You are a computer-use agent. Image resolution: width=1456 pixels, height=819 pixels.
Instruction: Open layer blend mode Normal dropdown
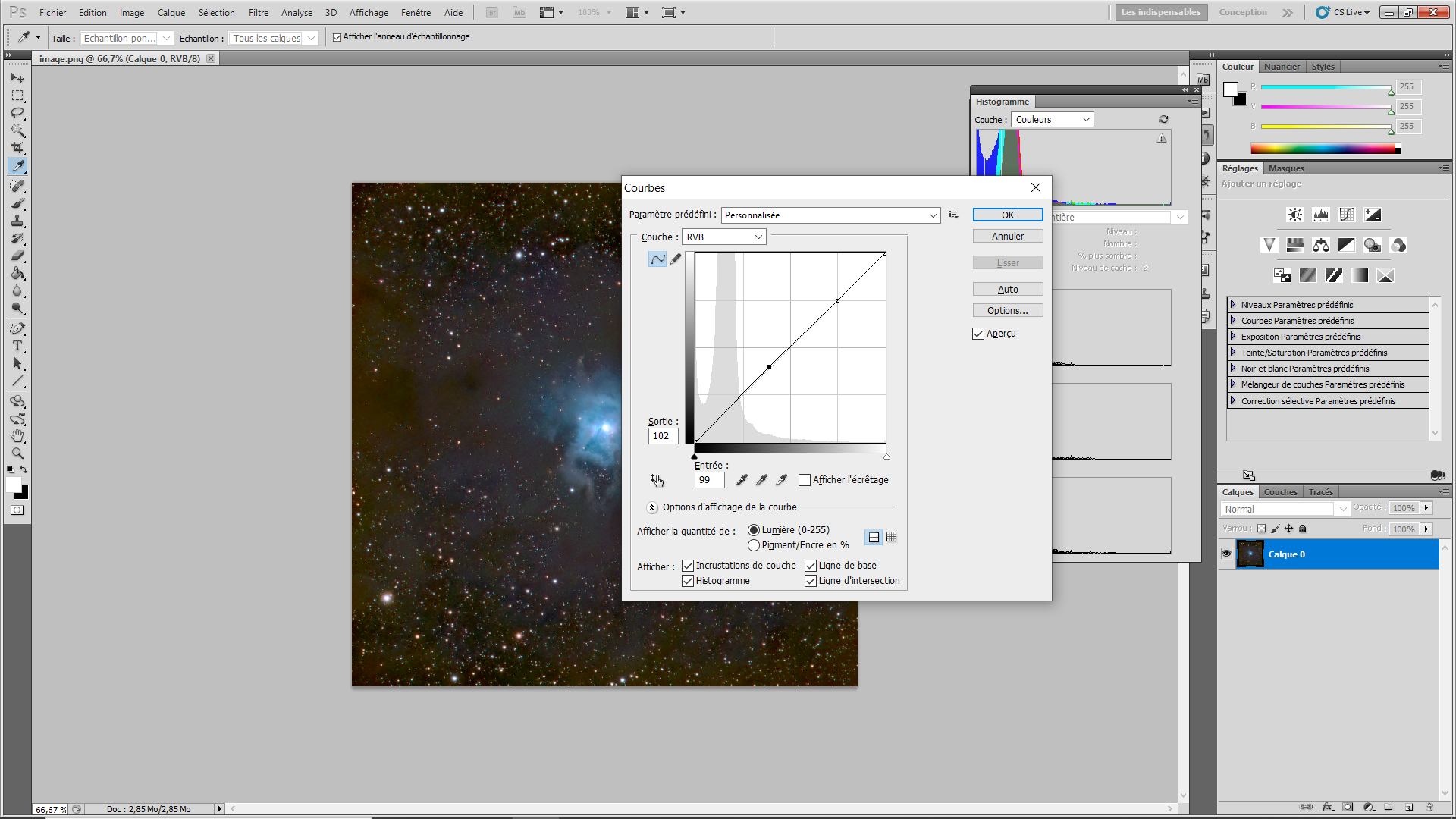pos(1285,509)
